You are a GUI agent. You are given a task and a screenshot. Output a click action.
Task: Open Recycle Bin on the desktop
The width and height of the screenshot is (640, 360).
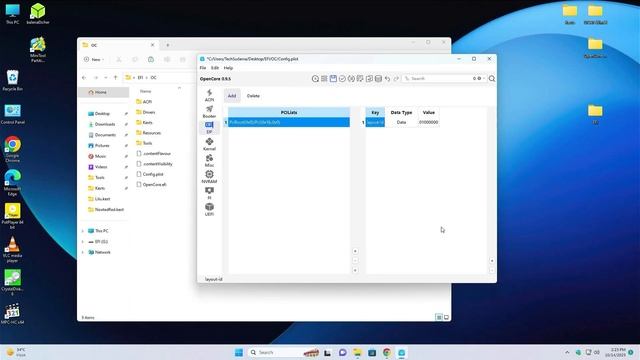tap(12, 80)
